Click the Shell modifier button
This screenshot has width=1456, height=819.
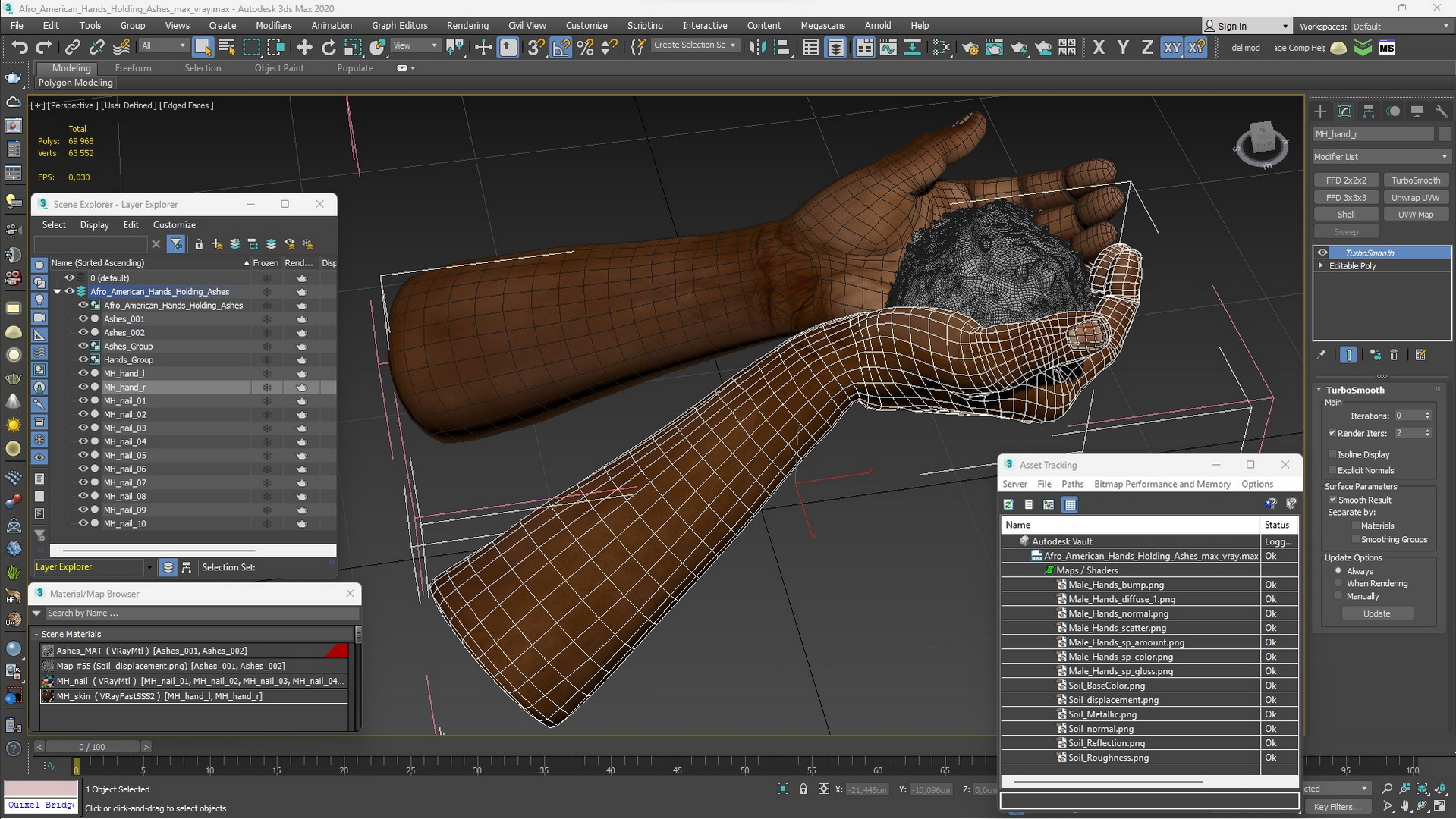click(1346, 214)
